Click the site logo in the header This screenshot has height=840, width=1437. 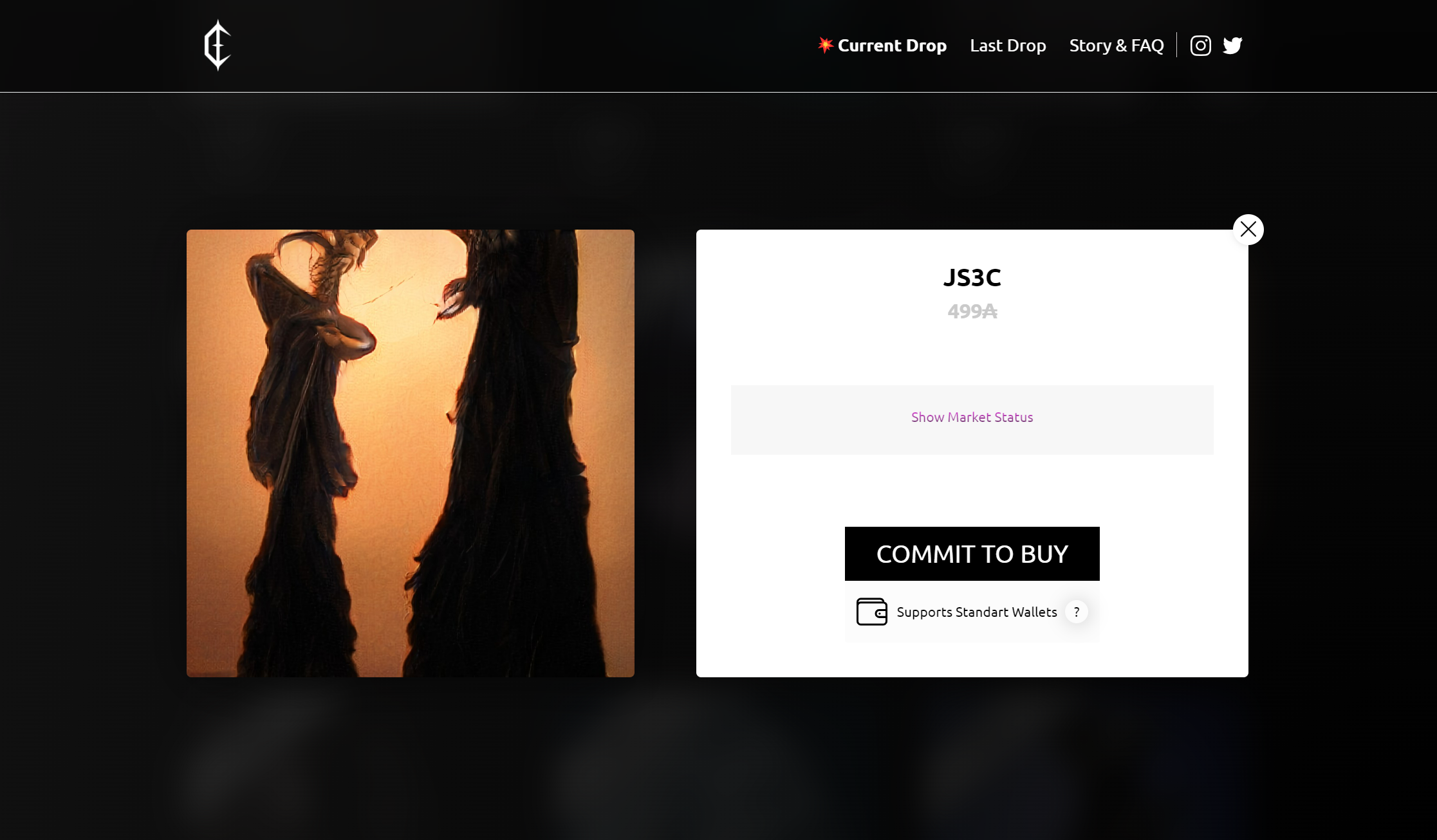[x=218, y=45]
